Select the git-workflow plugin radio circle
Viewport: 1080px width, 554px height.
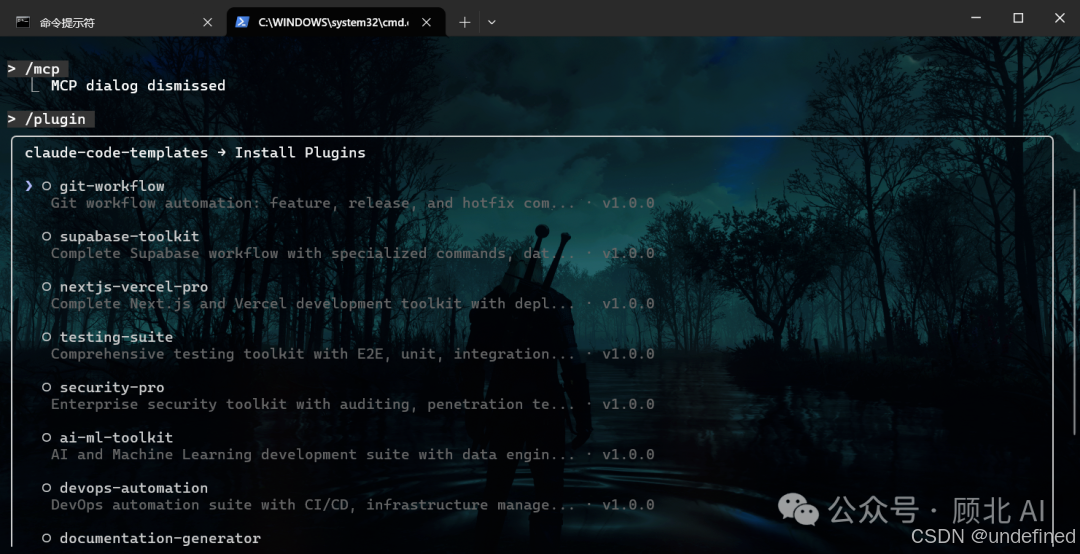tap(47, 186)
